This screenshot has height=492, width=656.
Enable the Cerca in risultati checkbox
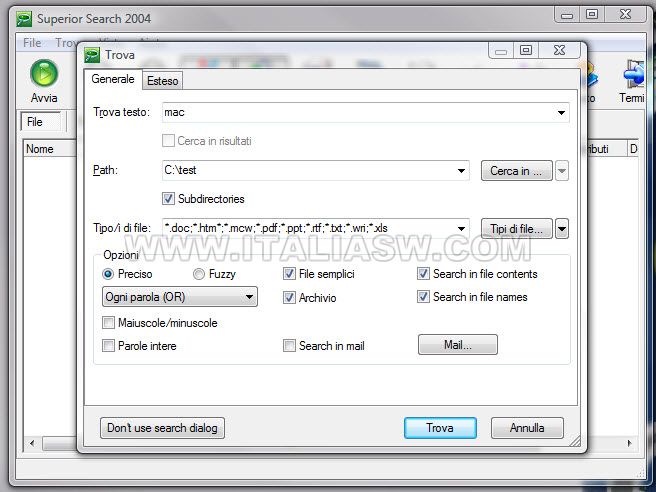(168, 141)
